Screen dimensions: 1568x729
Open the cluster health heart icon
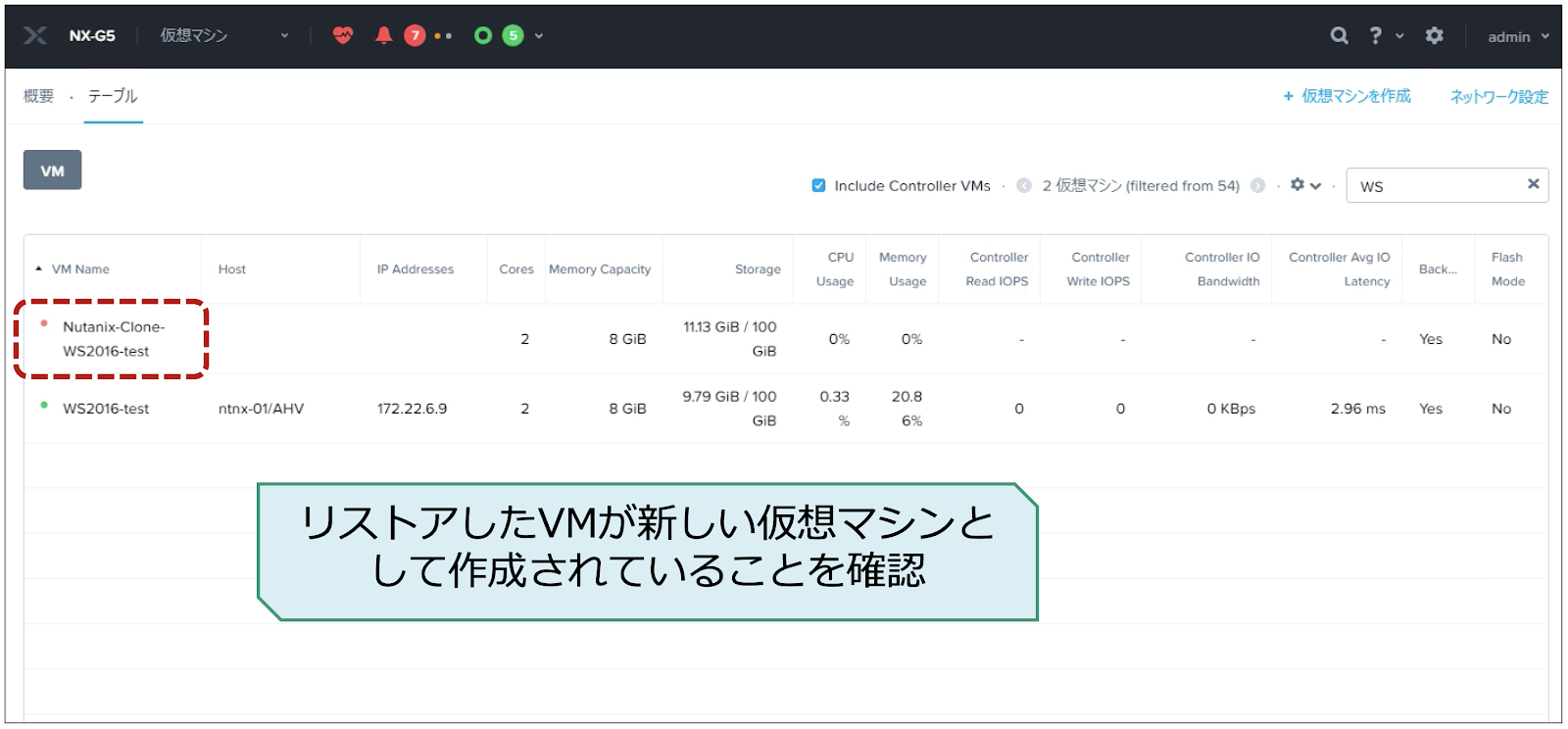pyautogui.click(x=343, y=35)
